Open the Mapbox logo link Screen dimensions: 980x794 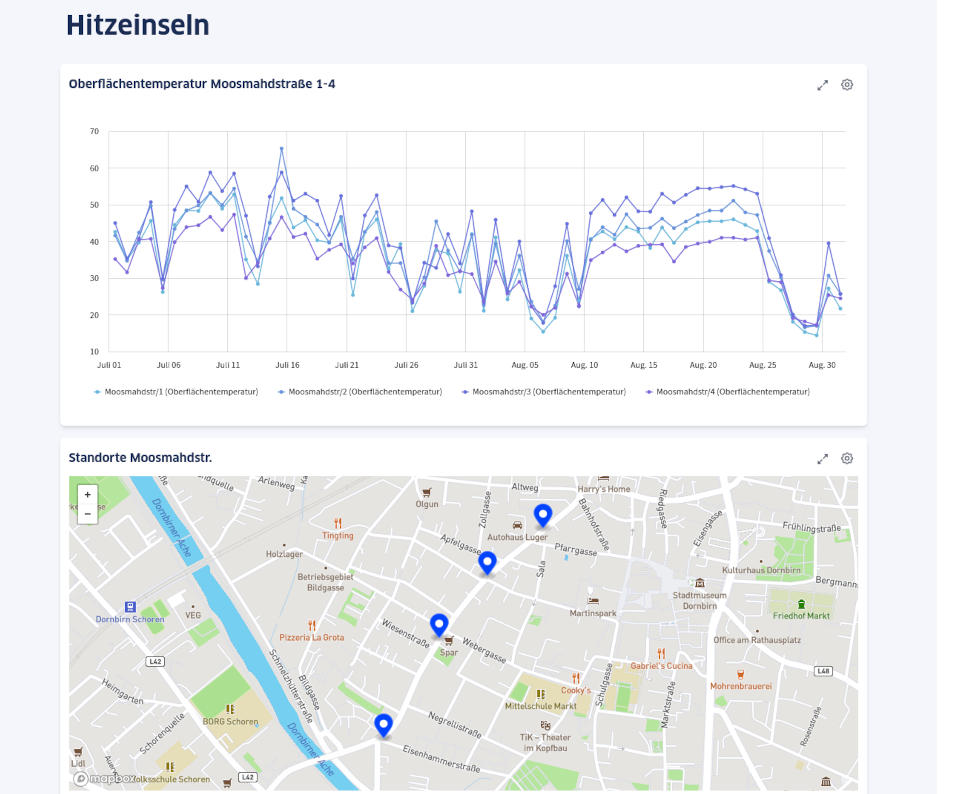click(105, 778)
